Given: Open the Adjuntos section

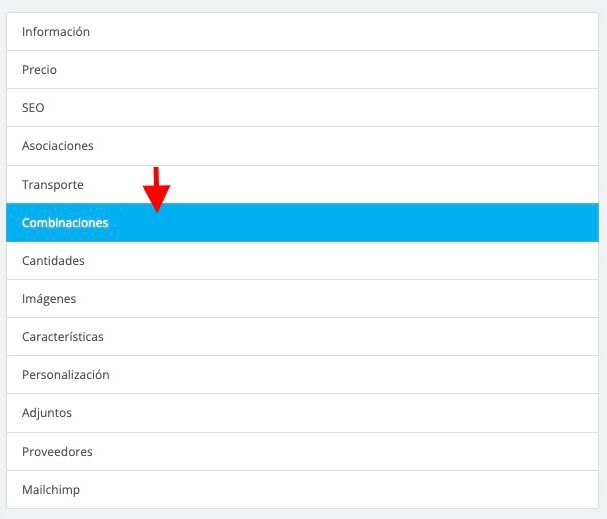Looking at the screenshot, I should pyautogui.click(x=302, y=413).
